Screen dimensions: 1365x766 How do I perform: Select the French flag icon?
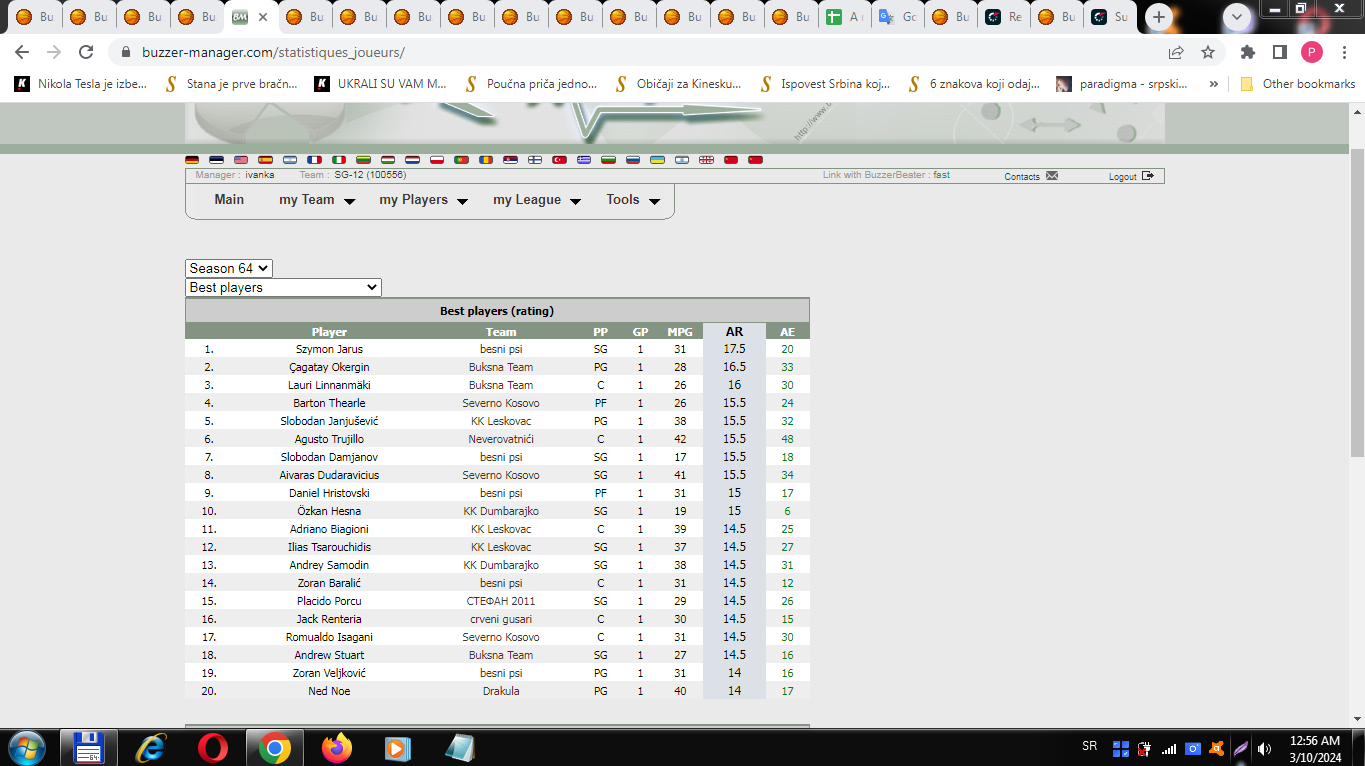coord(314,160)
